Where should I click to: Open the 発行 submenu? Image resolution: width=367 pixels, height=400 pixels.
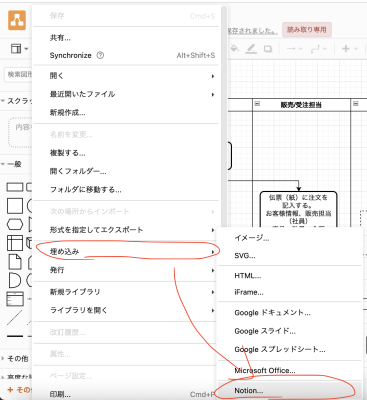coord(127,270)
